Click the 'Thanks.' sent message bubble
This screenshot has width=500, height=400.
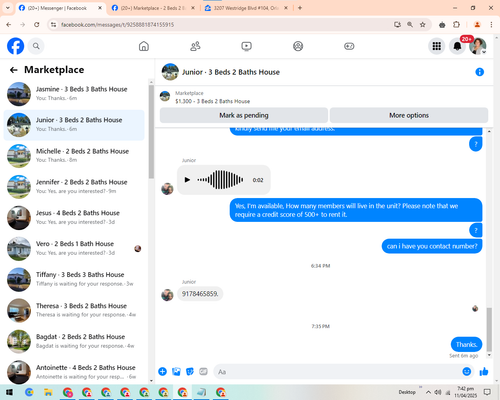[466, 344]
